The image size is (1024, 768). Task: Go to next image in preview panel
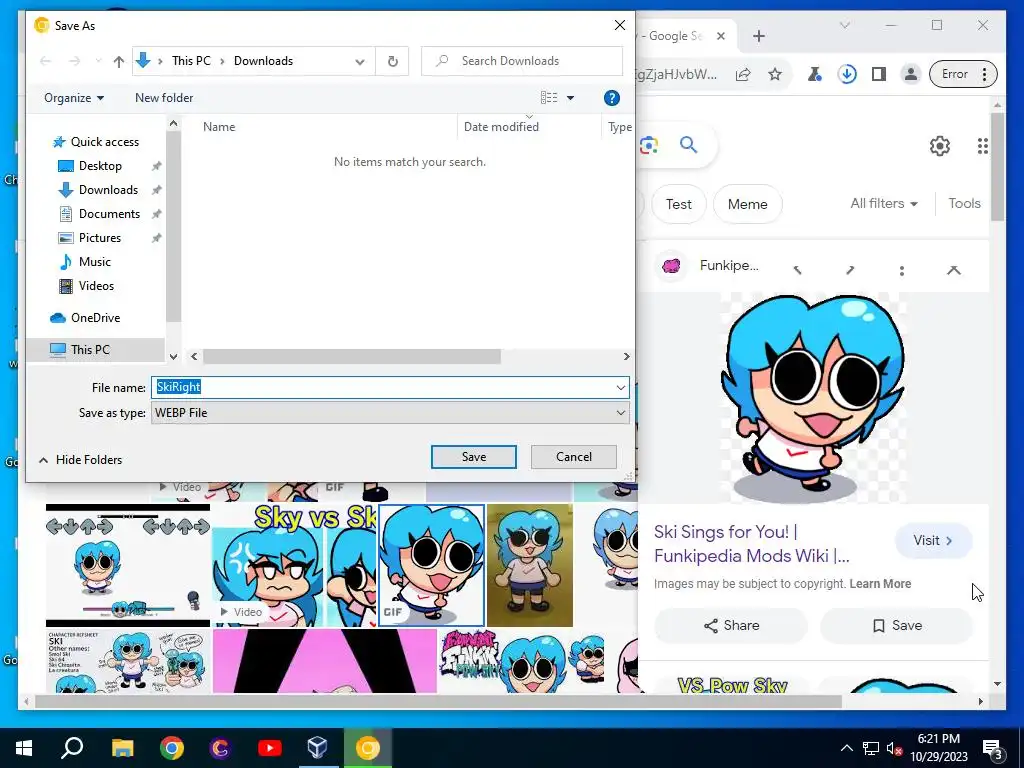(x=850, y=270)
